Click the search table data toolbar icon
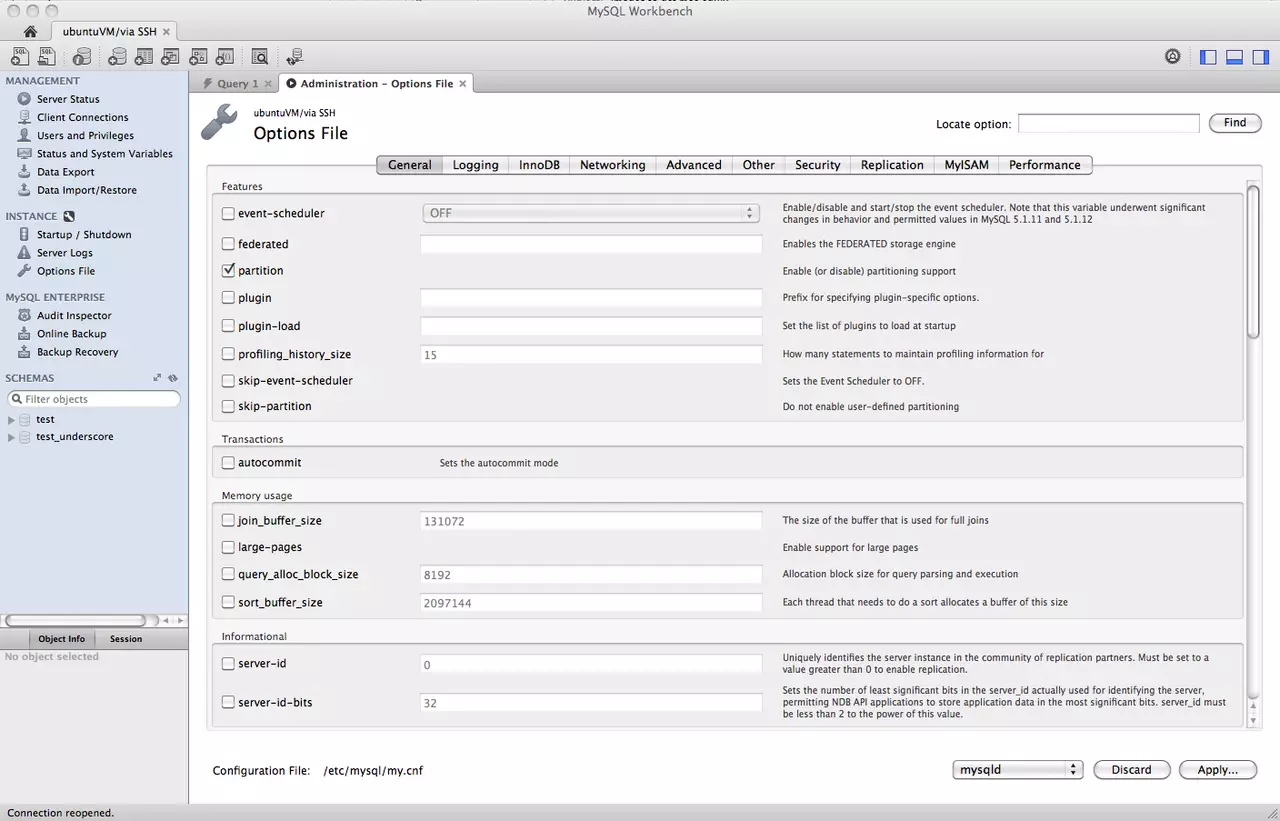Image resolution: width=1280 pixels, height=821 pixels. tap(260, 57)
